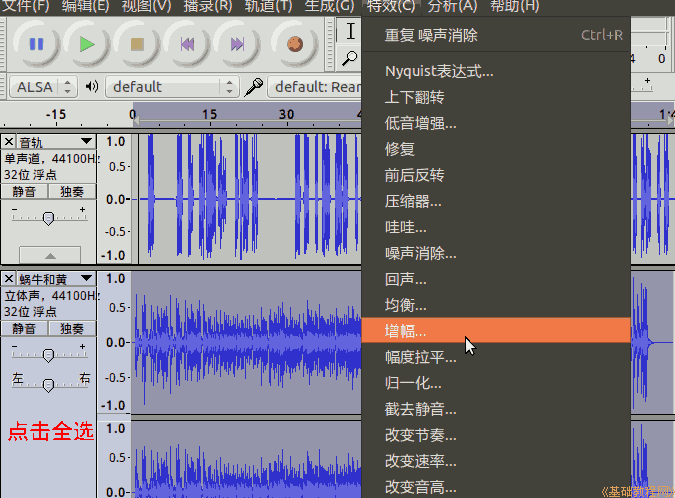Collapse the 音轨 track with the up arrow

click(50, 255)
